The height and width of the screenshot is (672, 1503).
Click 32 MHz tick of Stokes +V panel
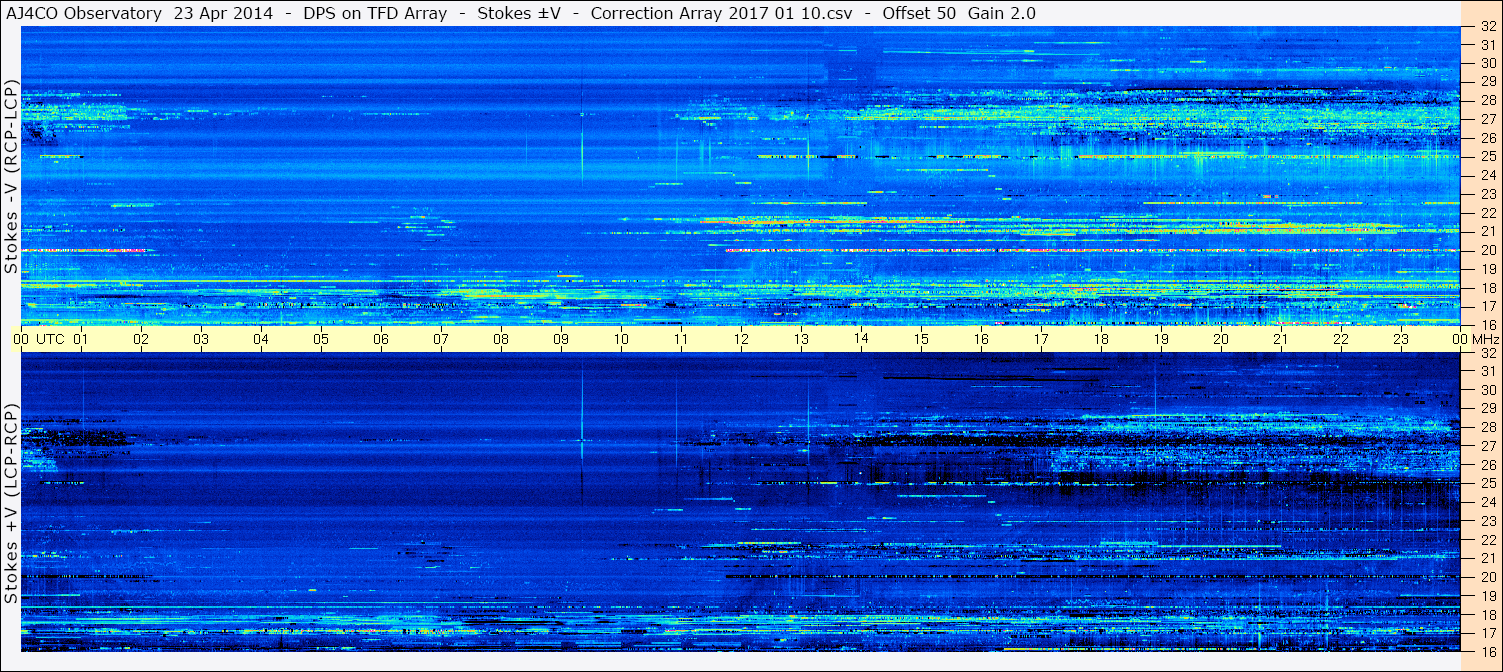tap(1487, 353)
